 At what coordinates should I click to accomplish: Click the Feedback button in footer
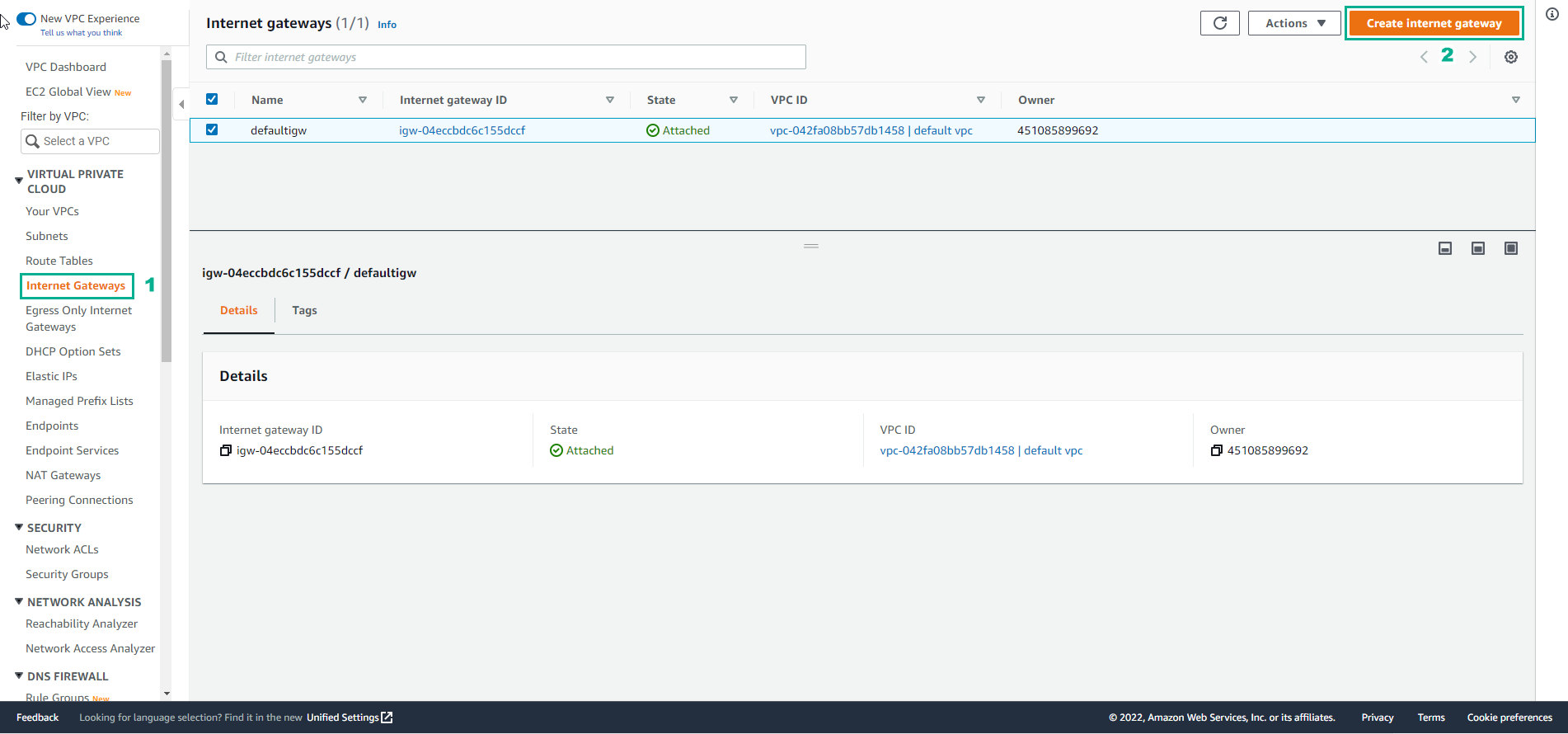(37, 718)
